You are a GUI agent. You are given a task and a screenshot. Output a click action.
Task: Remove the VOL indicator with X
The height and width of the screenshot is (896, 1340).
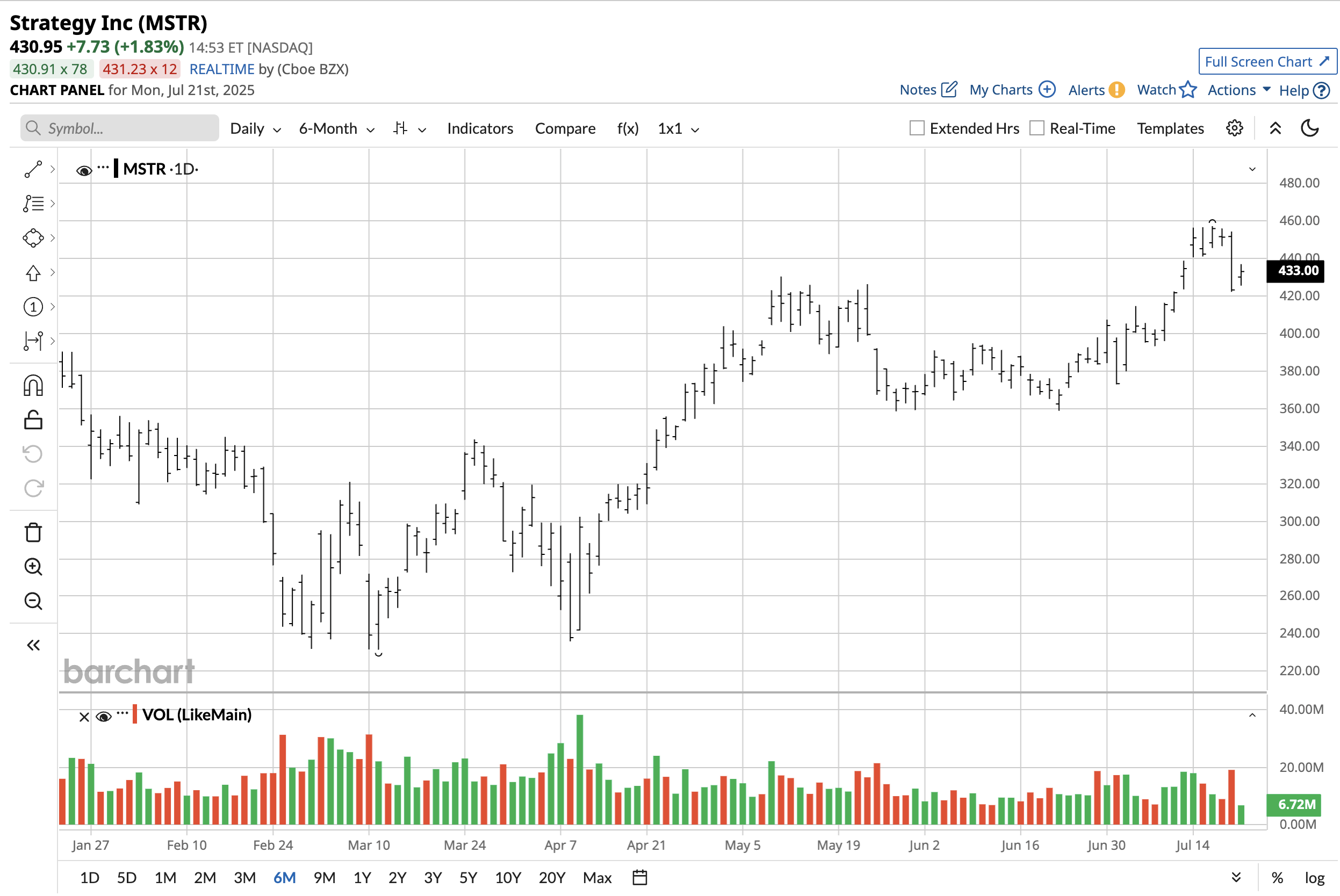pyautogui.click(x=84, y=717)
